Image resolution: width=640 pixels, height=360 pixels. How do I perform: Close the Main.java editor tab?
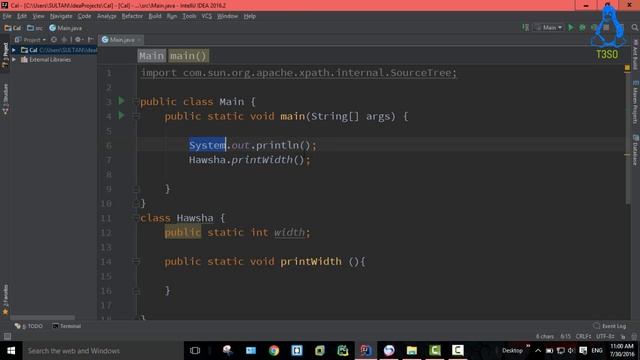tap(139, 40)
